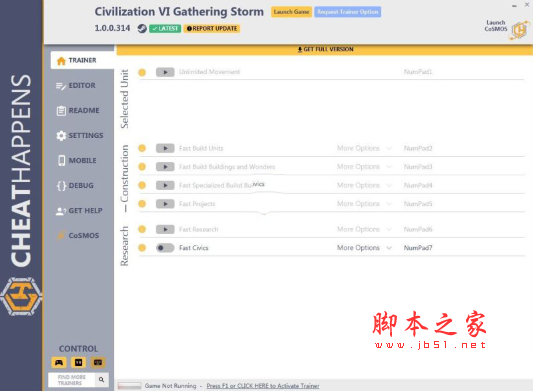Click the Get Full Version banner
The height and width of the screenshot is (391, 533).
[325, 50]
